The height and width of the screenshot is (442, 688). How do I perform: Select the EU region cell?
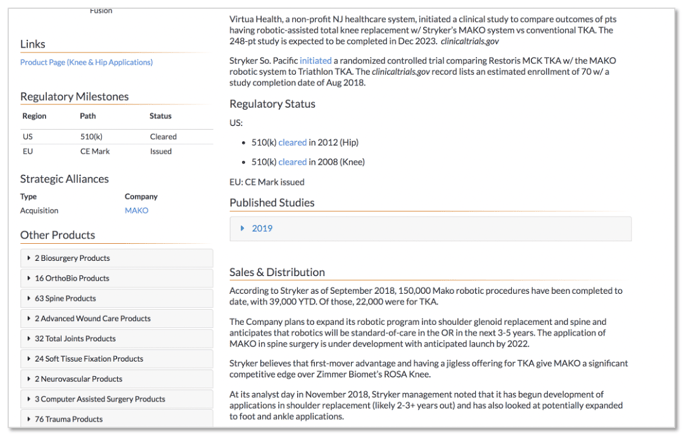tap(28, 151)
